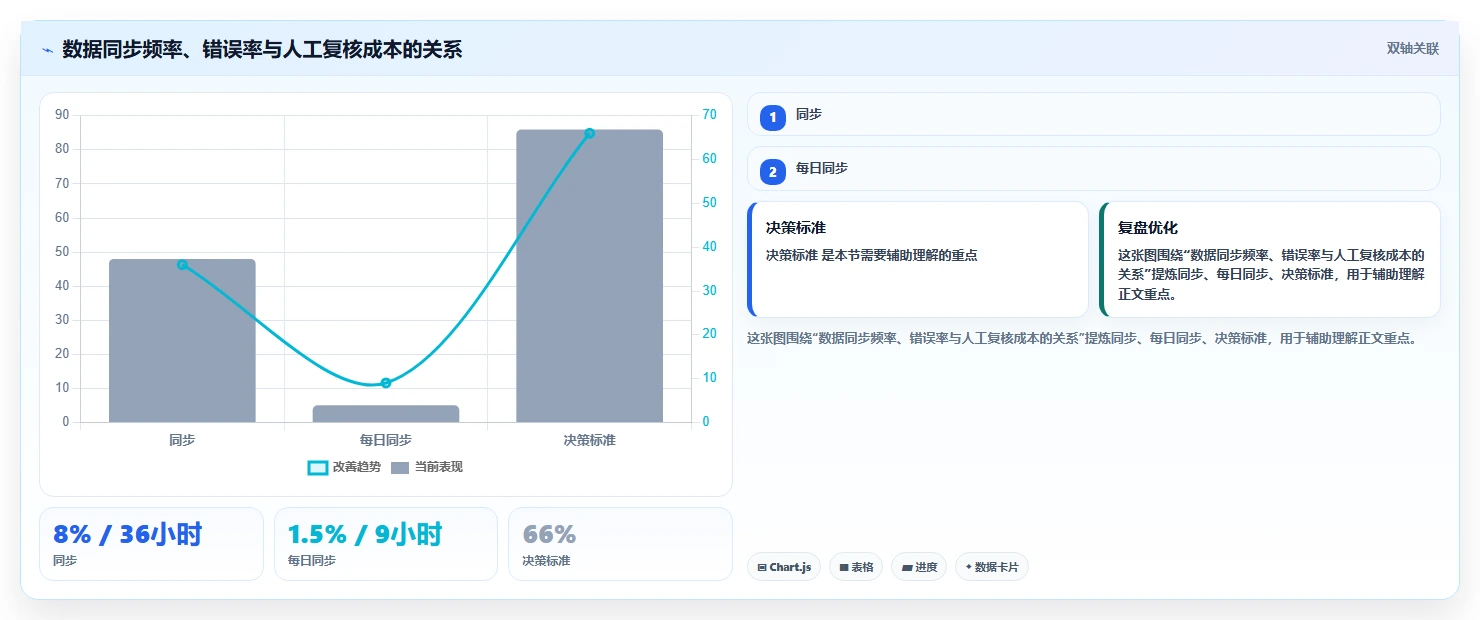The image size is (1480, 620).
Task: Click the 决策标准 x-axis label
Action: pos(589,440)
